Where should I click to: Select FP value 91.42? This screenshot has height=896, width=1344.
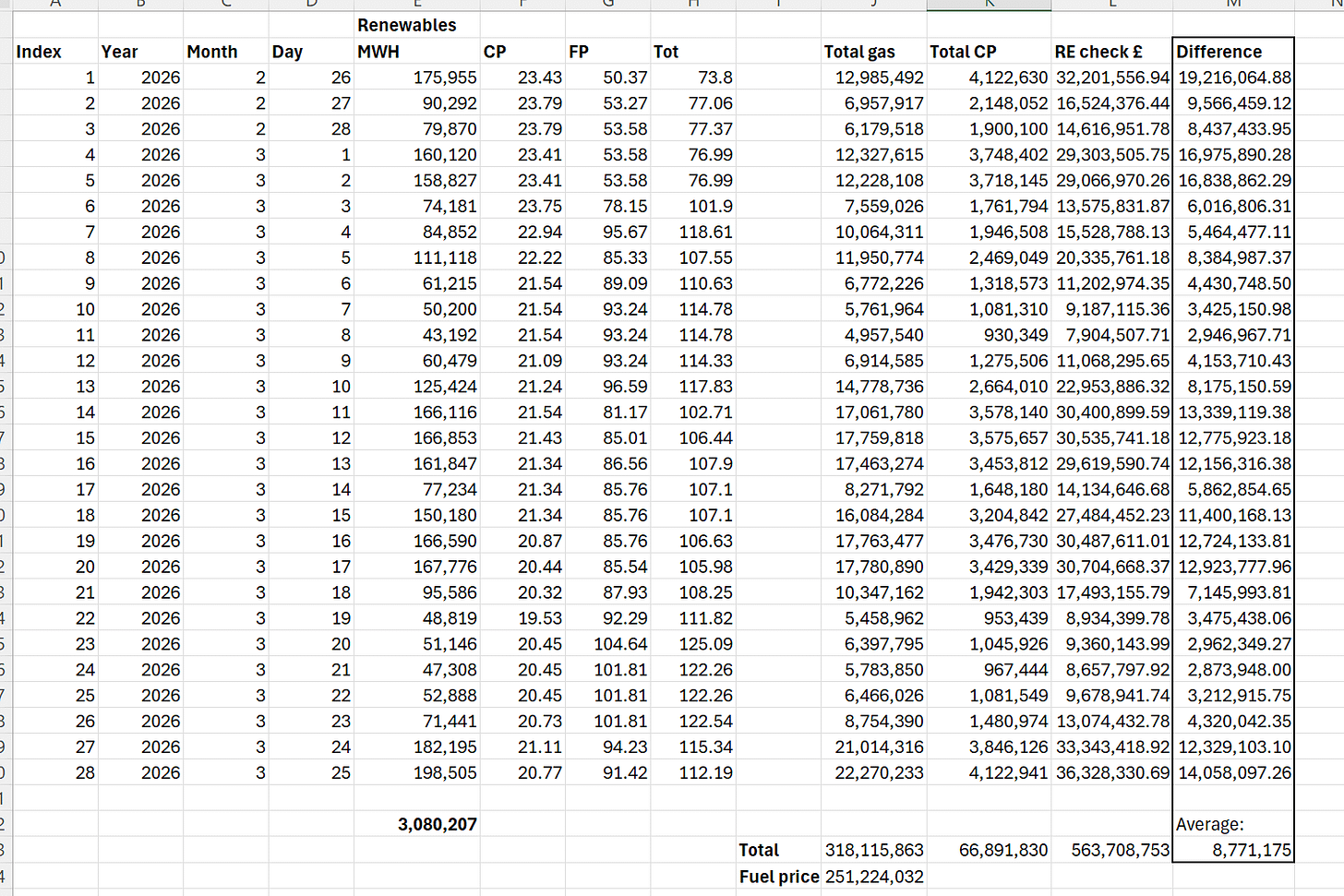point(607,772)
